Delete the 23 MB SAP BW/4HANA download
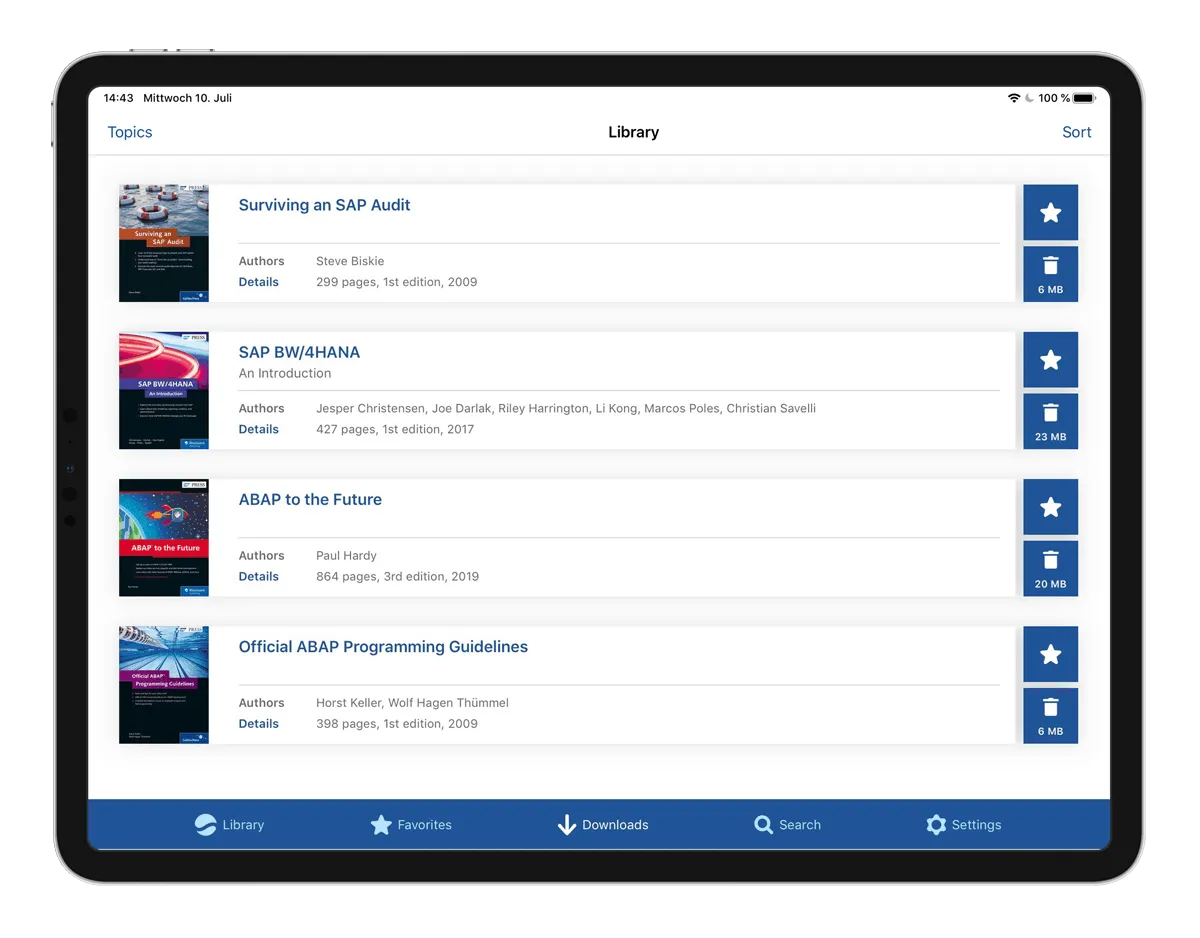 1050,421
